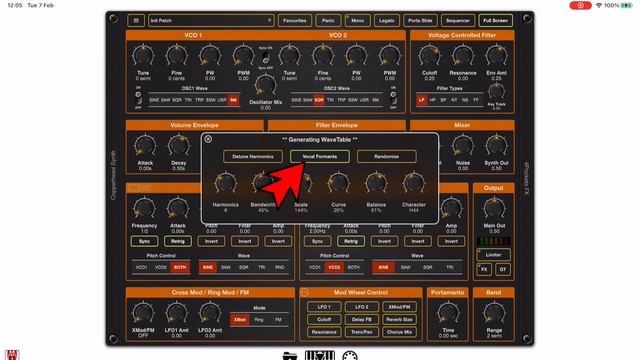Click the Volume Envelope Attack knob

tap(145, 146)
